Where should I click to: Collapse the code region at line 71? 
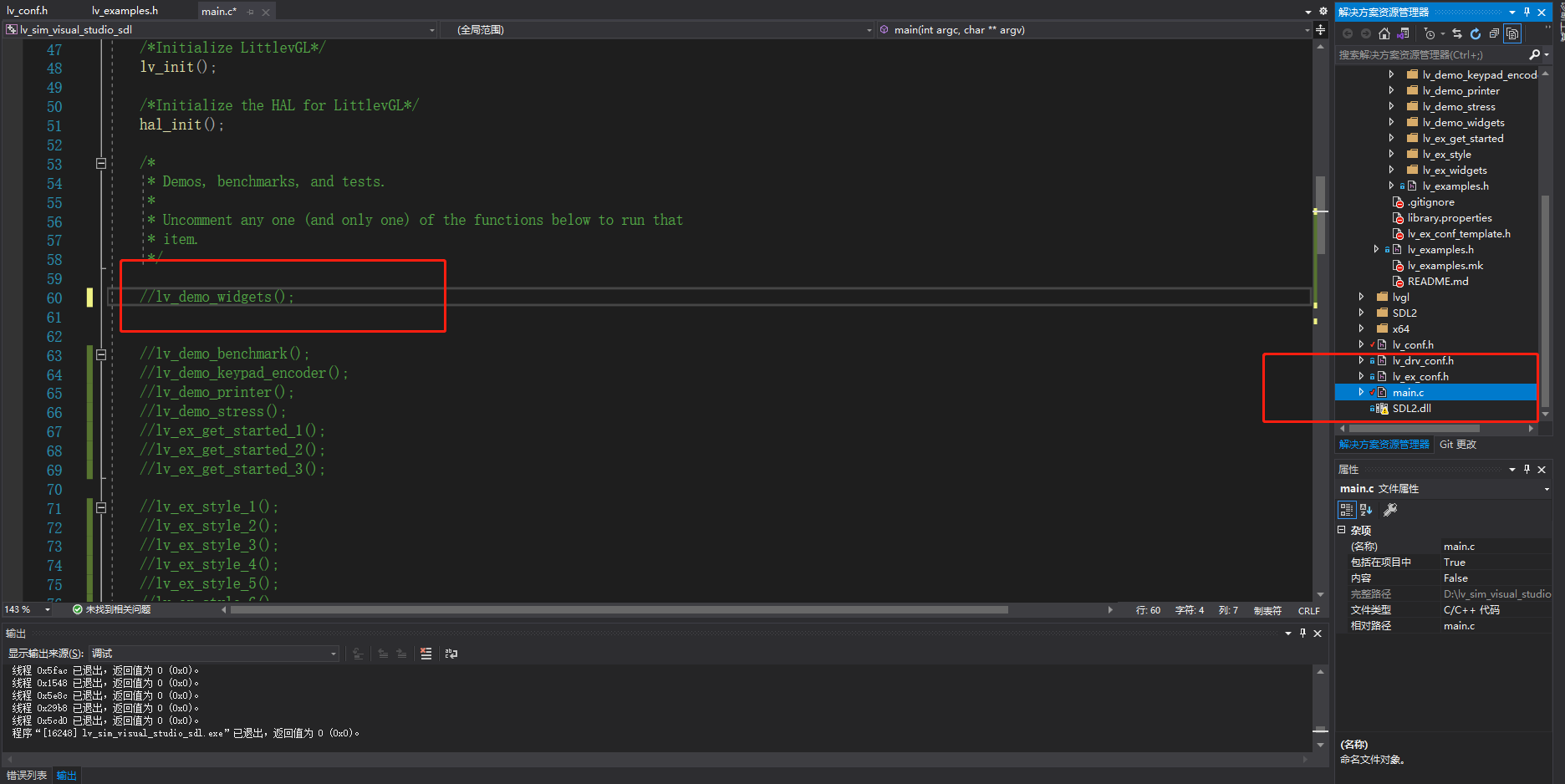tap(101, 507)
